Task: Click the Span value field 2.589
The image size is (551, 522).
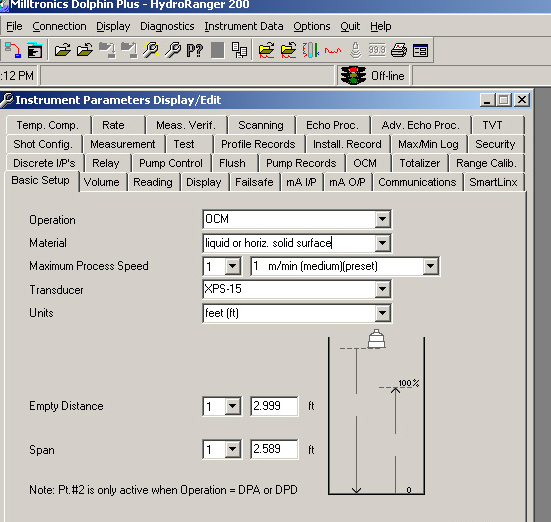Action: 274,449
